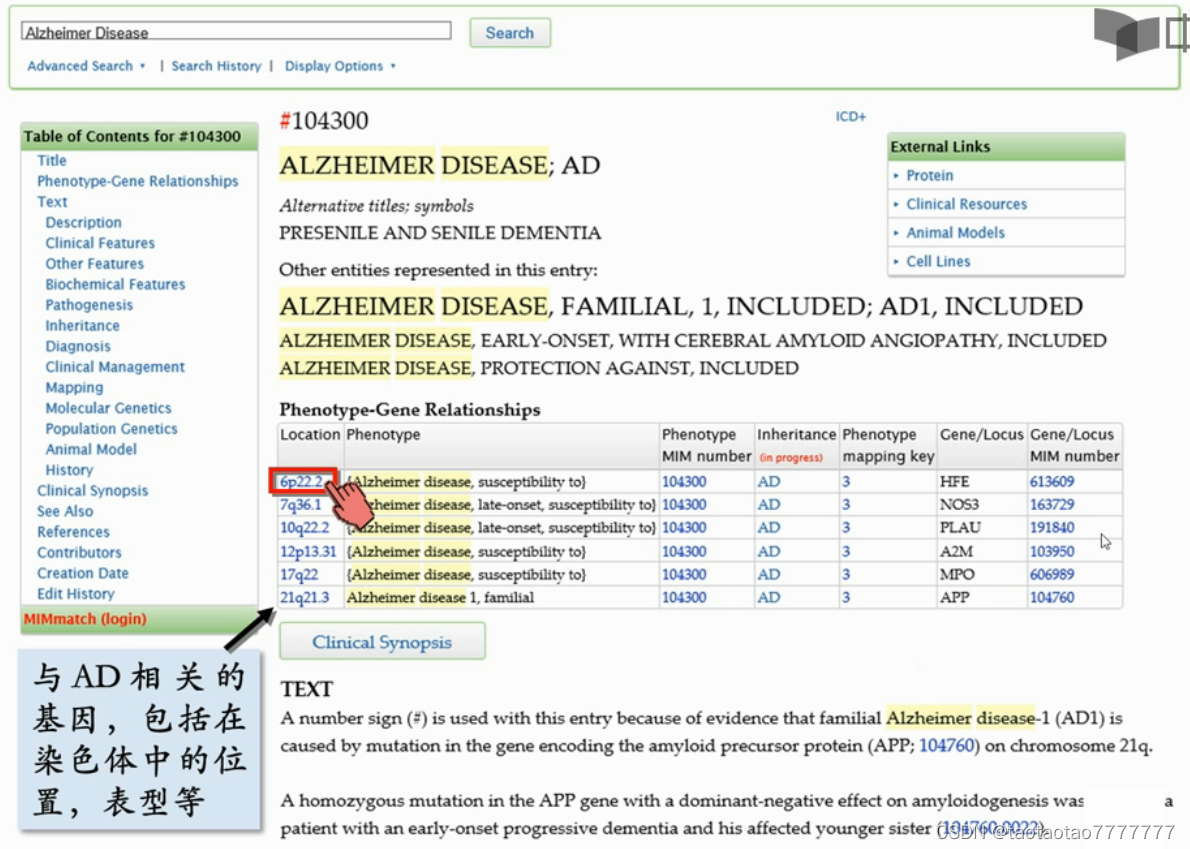Go to Pathogenesis section
1190x849 pixels.
click(x=89, y=305)
